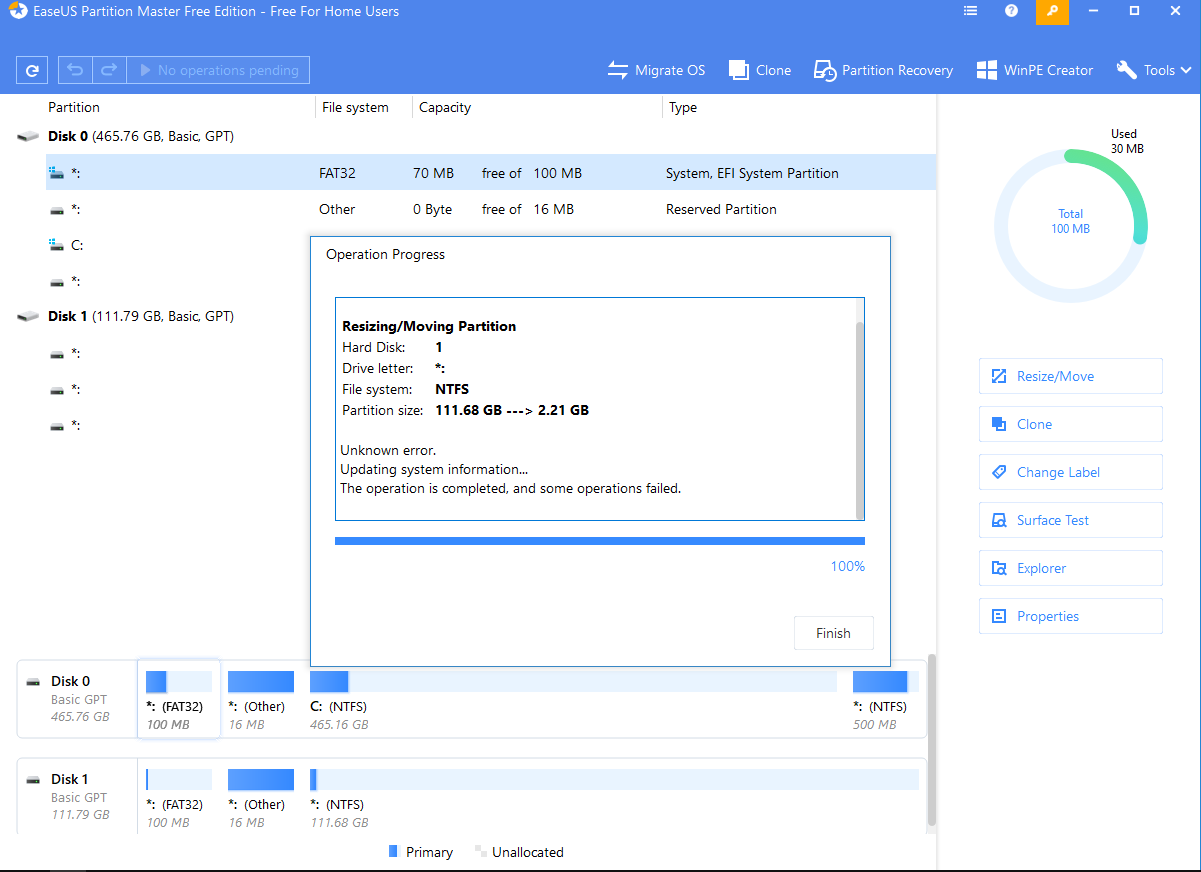This screenshot has height=872, width=1201.
Task: Click the orange key upgrade icon
Action: coord(1051,11)
